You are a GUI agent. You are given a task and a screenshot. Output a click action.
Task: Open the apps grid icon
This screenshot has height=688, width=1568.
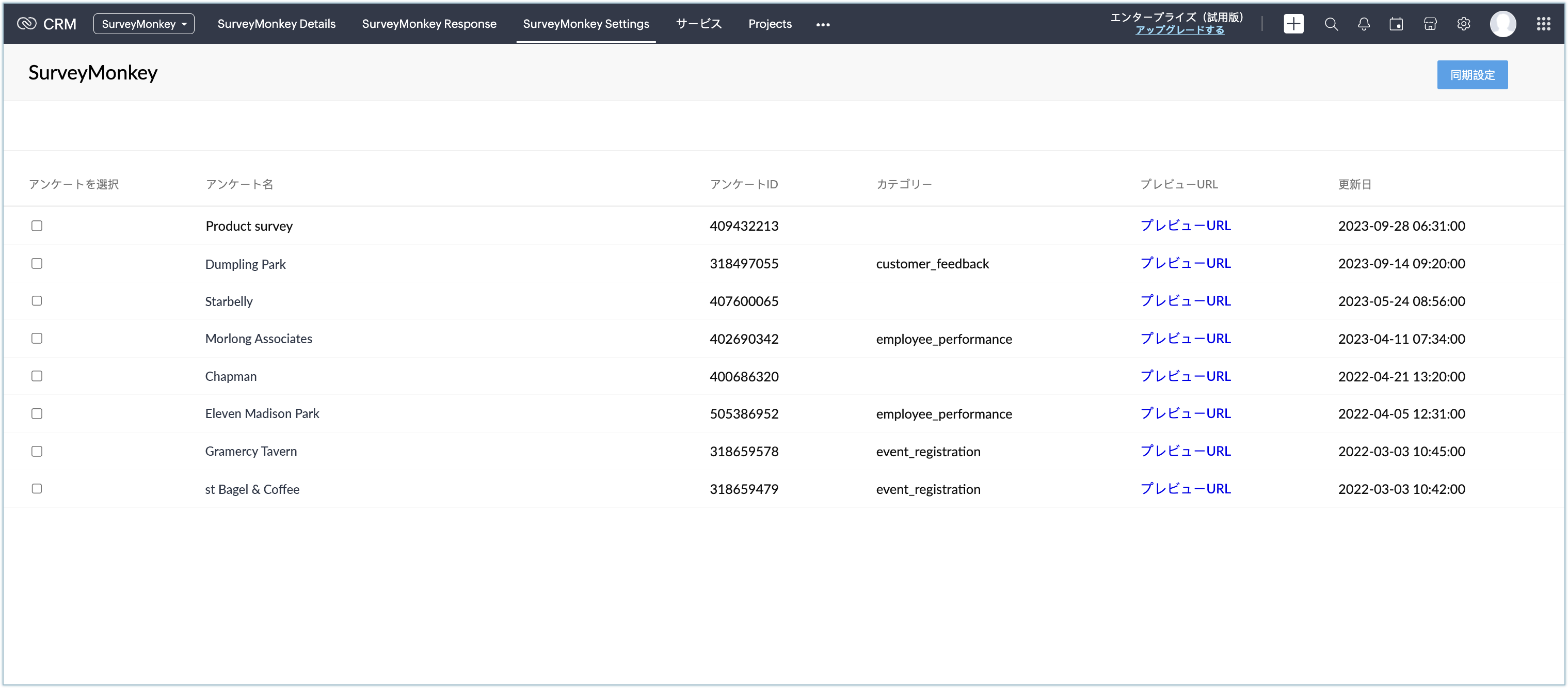point(1543,24)
